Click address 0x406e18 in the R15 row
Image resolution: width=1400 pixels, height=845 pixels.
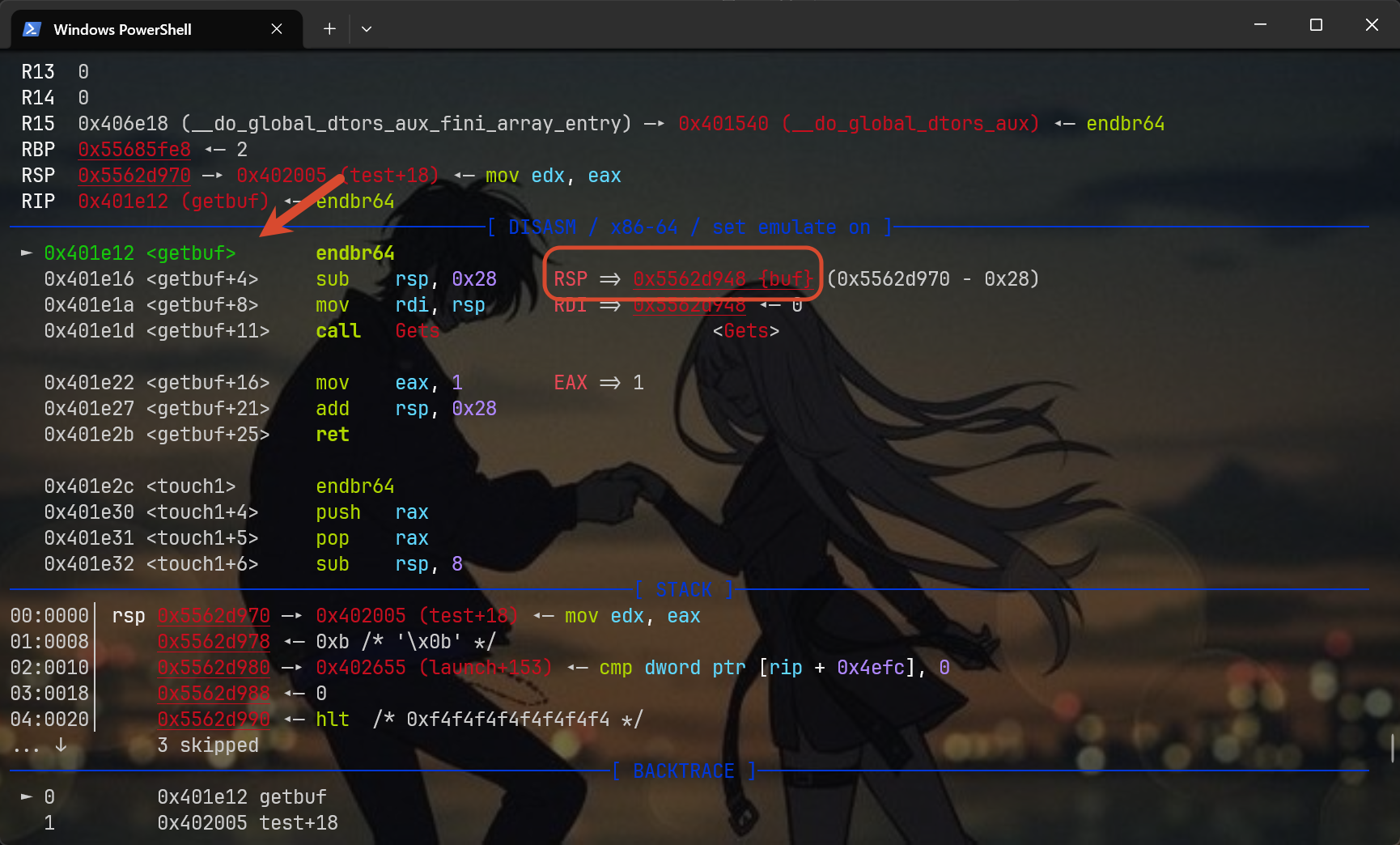point(123,124)
